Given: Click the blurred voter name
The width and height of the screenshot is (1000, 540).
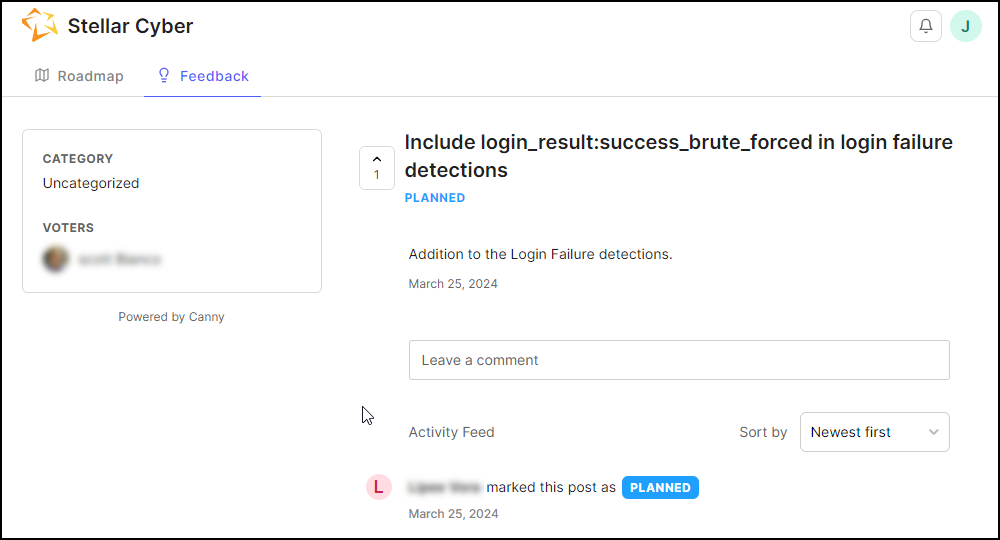Looking at the screenshot, I should (120, 259).
